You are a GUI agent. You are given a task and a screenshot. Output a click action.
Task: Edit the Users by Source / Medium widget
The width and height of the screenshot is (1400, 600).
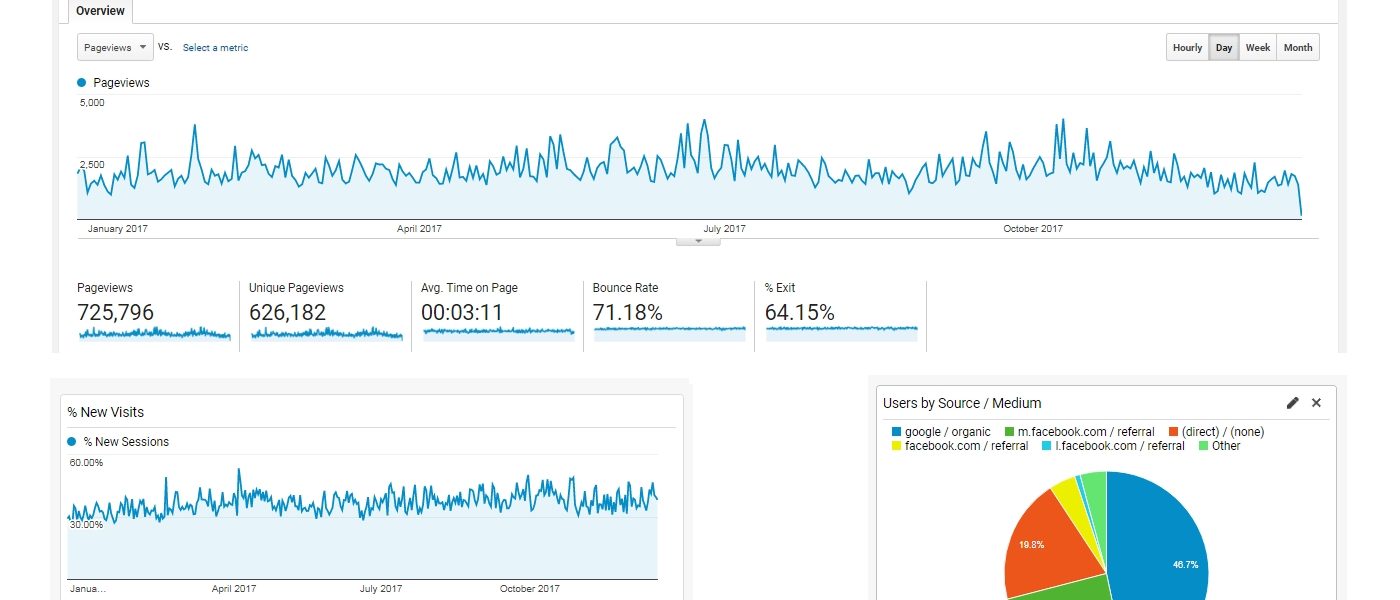click(1292, 403)
